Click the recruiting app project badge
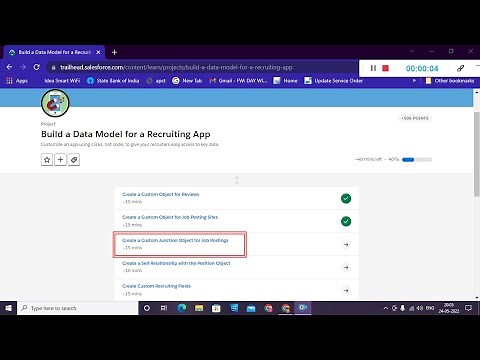480x360 pixels. point(55,103)
